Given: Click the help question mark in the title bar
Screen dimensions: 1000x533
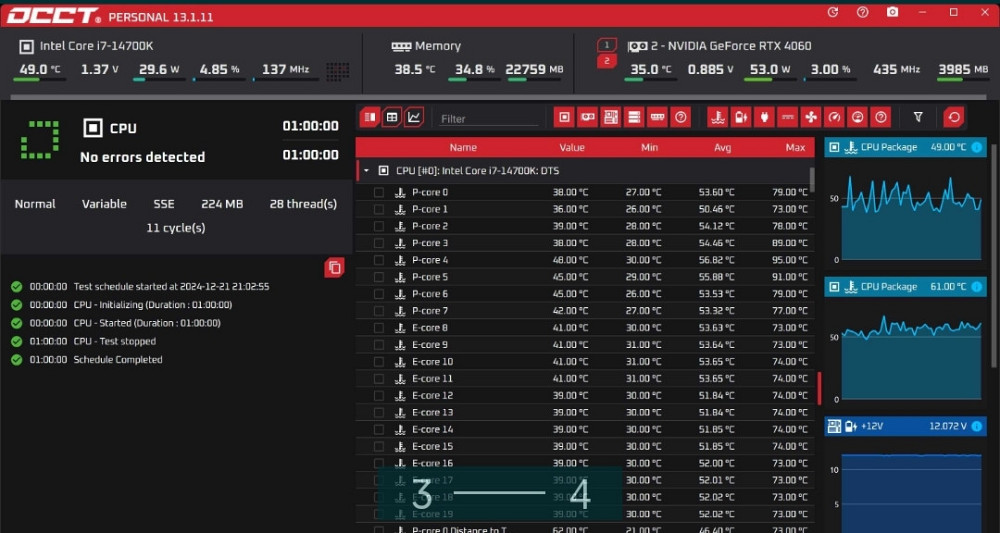Looking at the screenshot, I should (x=862, y=12).
